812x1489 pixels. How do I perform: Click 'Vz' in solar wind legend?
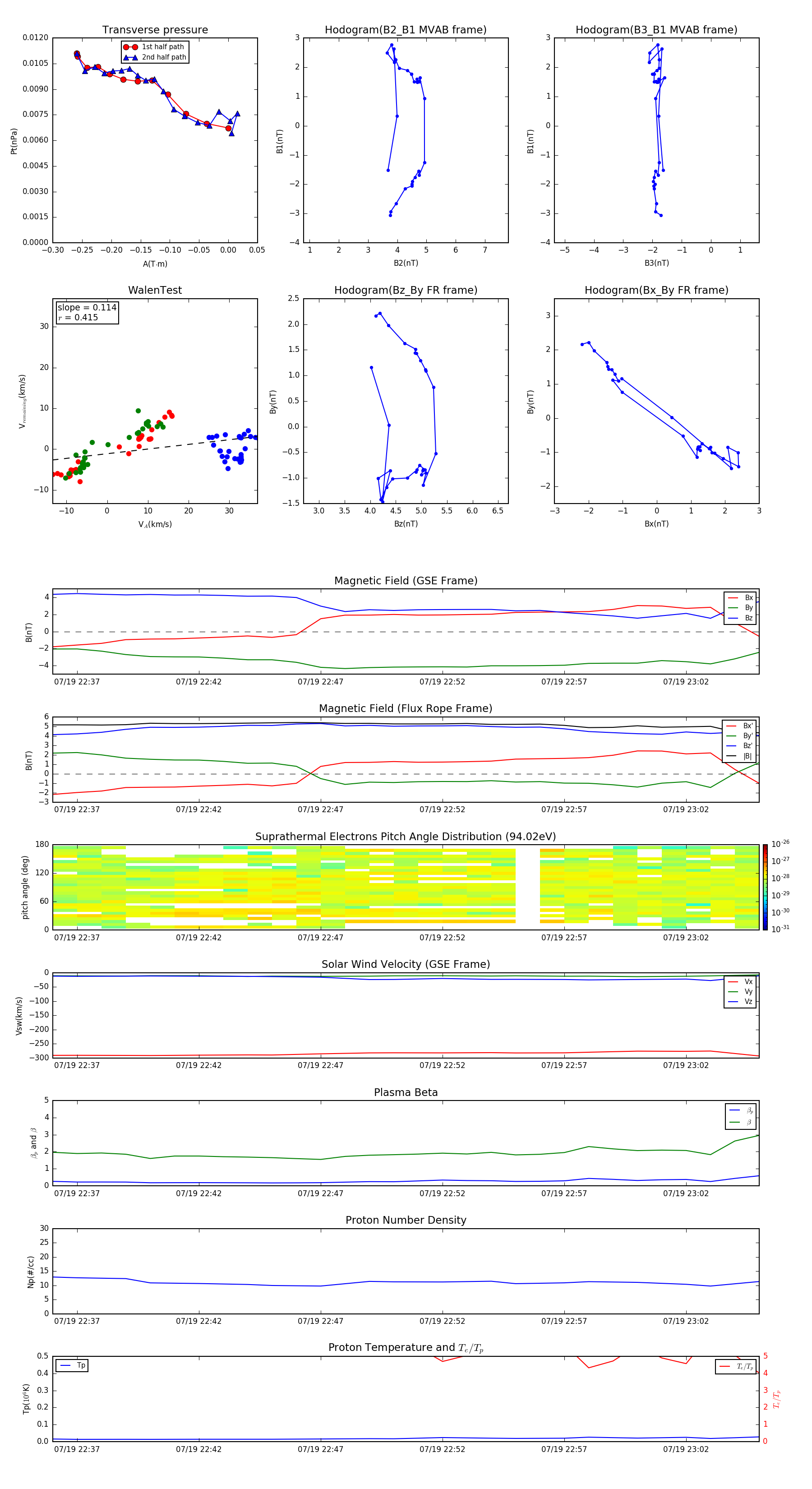point(740,1001)
